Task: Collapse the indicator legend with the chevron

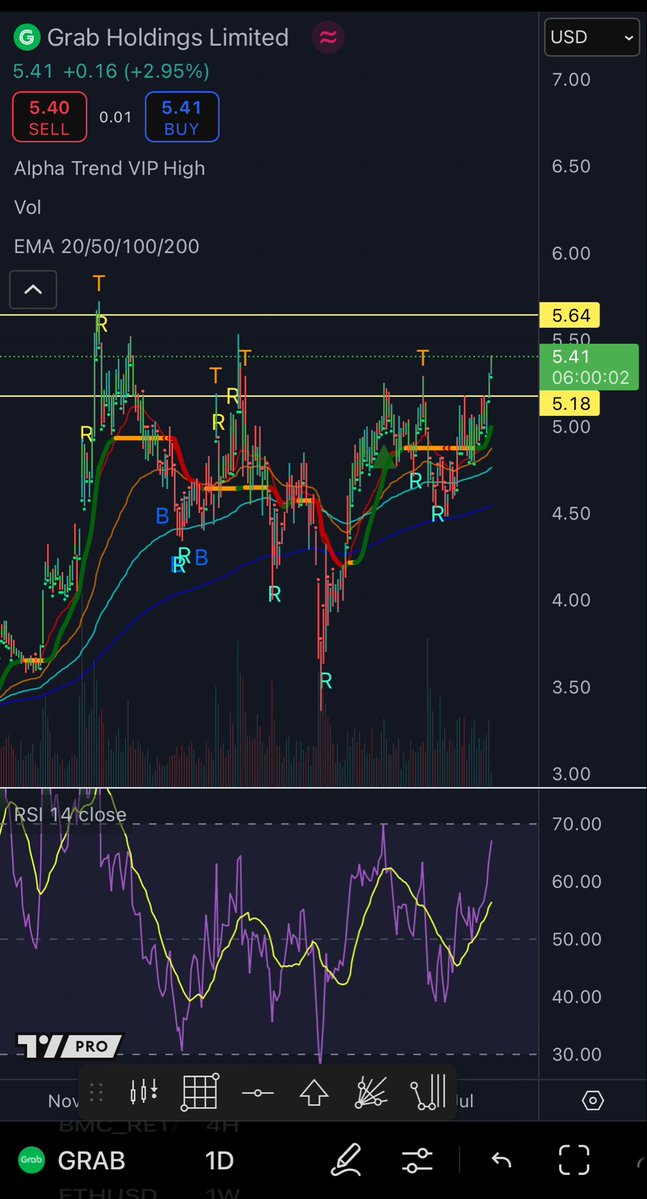Action: click(x=33, y=290)
